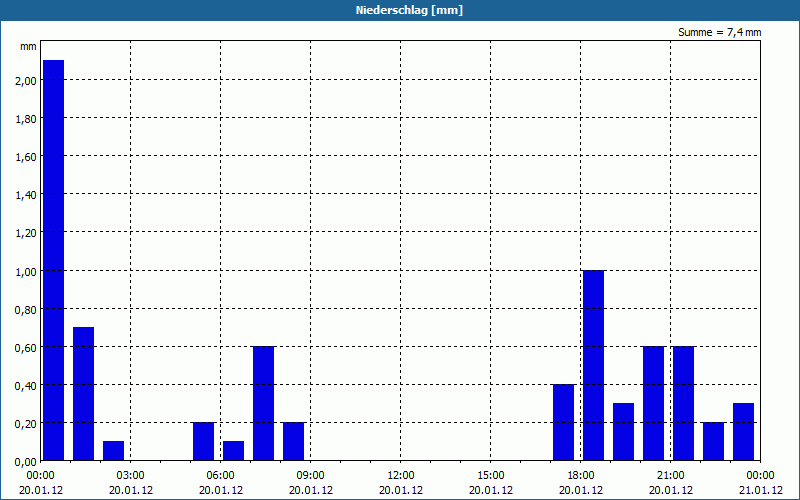Select the y-axis value "1,20"

pyautogui.click(x=27, y=233)
